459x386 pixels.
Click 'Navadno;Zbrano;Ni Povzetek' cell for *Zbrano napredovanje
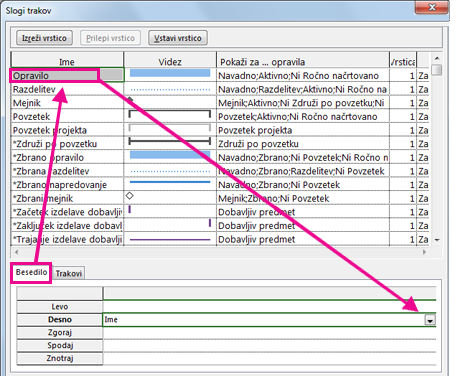pos(303,185)
